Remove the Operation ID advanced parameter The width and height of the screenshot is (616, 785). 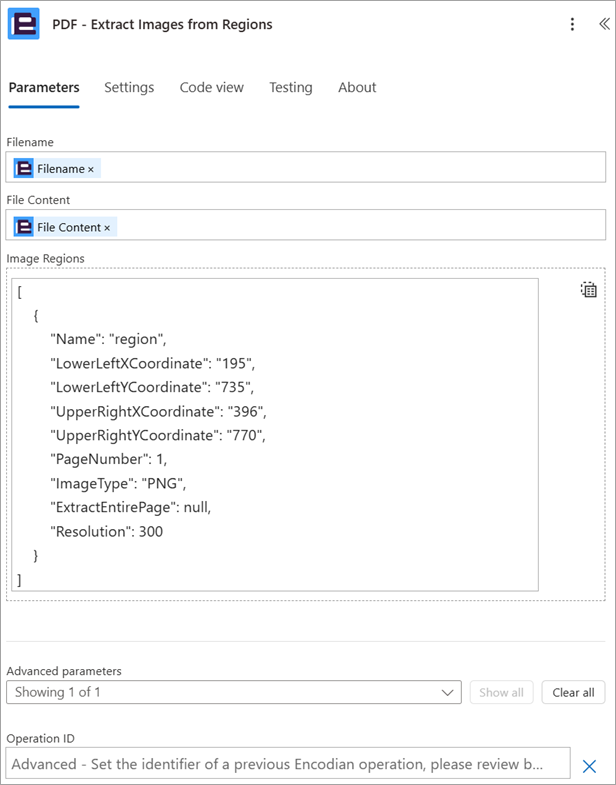pyautogui.click(x=589, y=766)
